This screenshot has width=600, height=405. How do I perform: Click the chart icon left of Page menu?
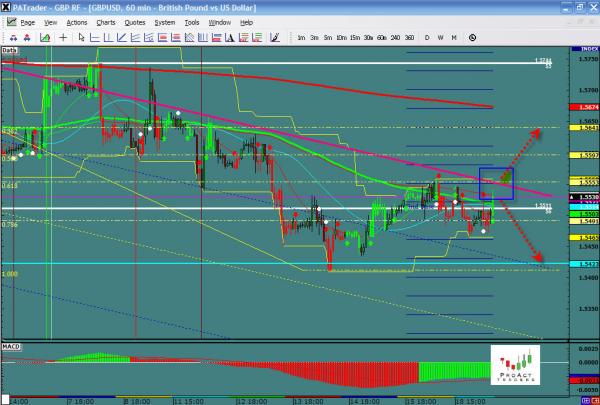(x=9, y=21)
